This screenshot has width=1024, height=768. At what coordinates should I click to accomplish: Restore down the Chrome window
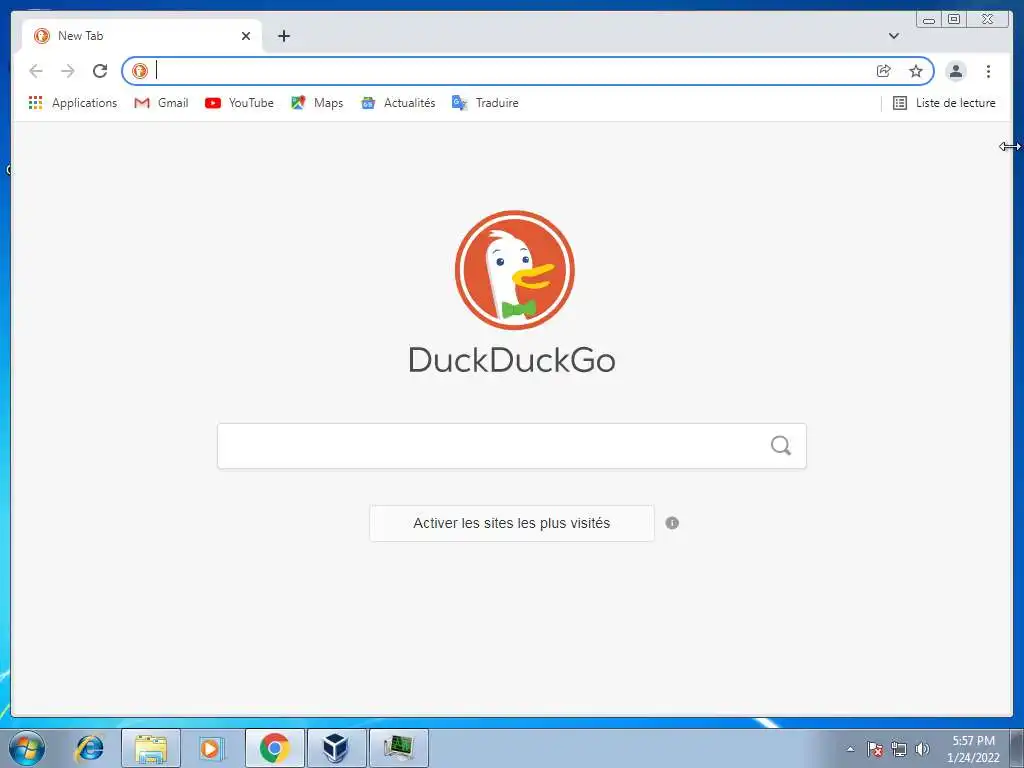click(x=954, y=20)
